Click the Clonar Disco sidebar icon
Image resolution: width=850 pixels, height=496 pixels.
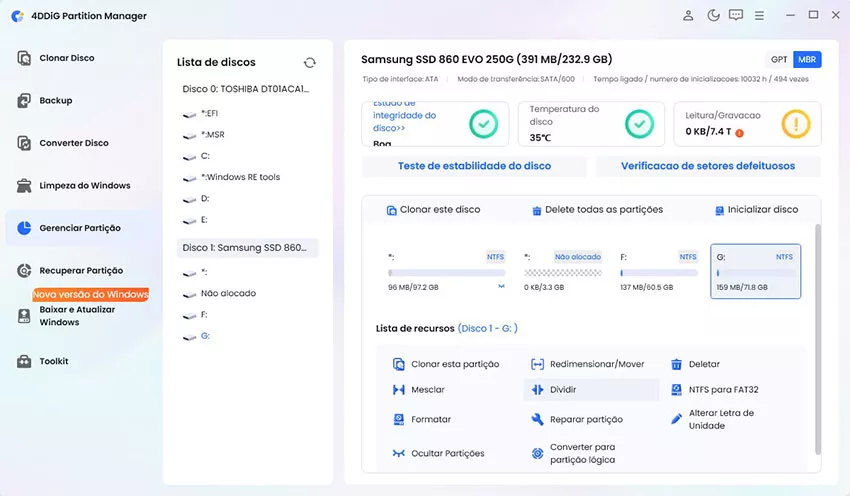pyautogui.click(x=24, y=58)
